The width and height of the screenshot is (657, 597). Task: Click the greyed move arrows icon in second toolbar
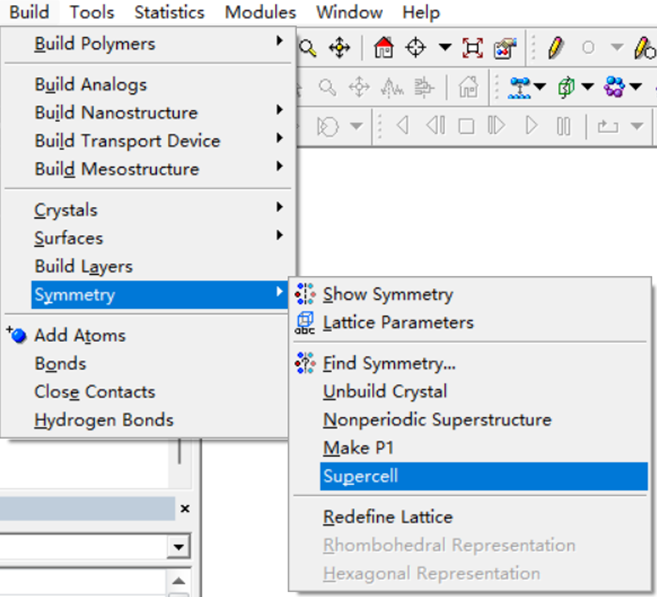click(x=359, y=88)
